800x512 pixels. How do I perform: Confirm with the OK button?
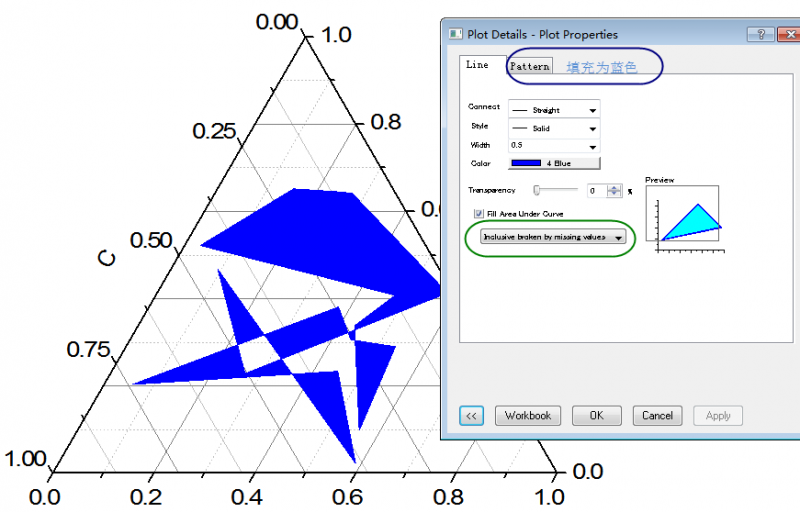[596, 416]
